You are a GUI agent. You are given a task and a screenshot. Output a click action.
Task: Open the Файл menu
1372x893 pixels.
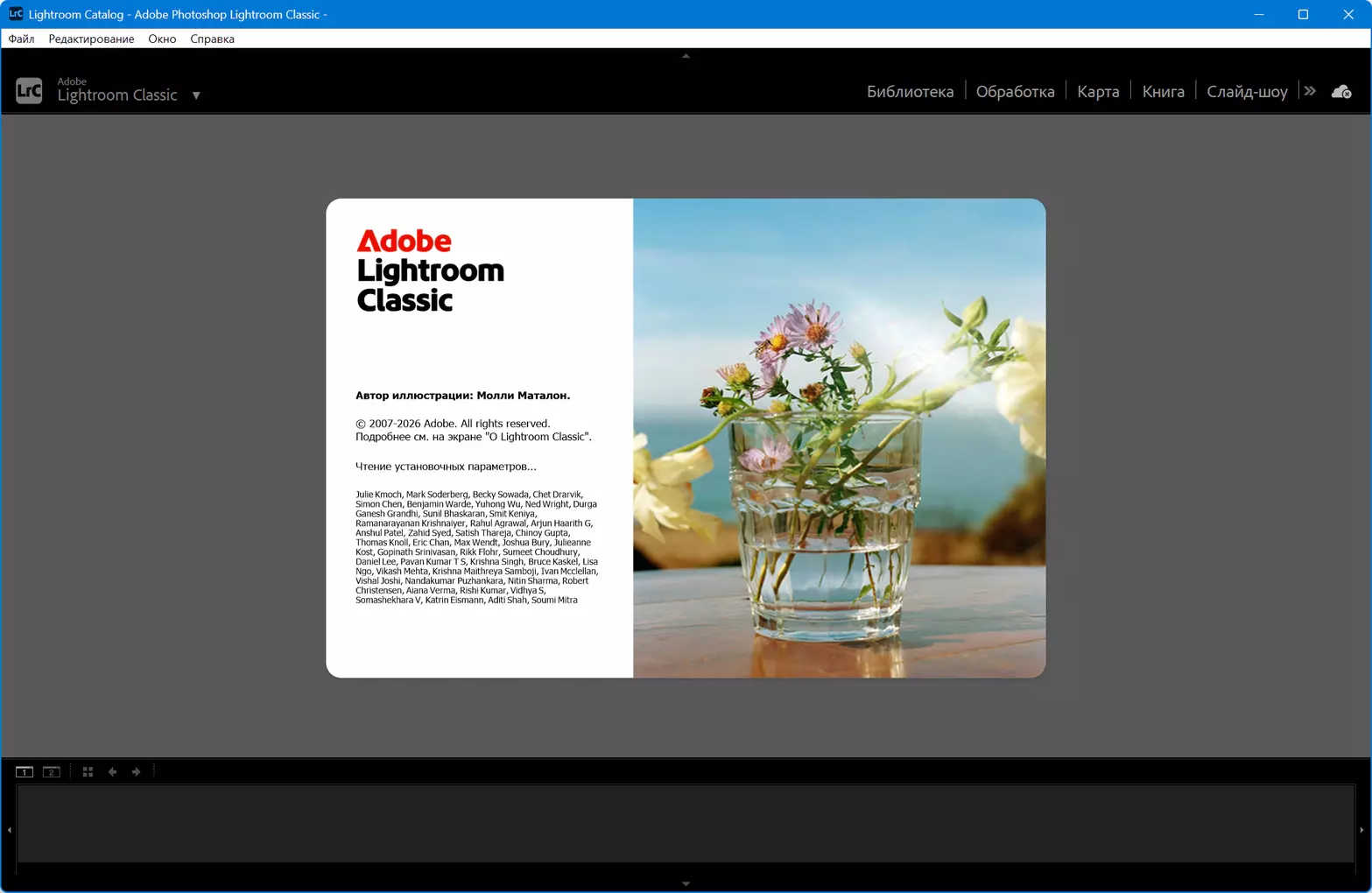(21, 39)
